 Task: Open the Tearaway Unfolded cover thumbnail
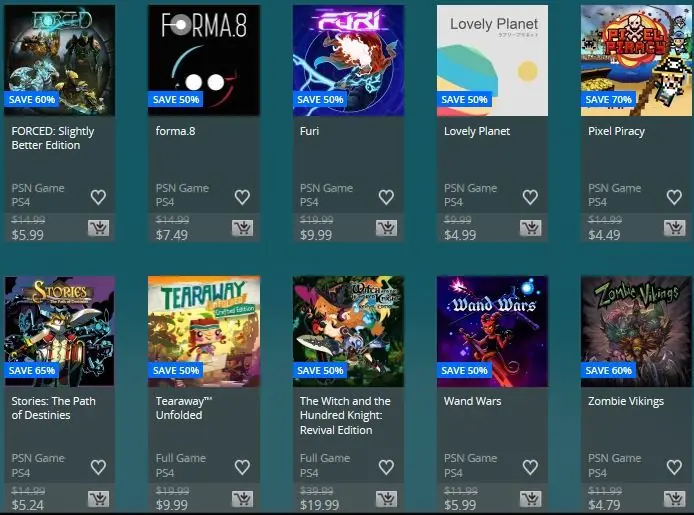pos(204,331)
